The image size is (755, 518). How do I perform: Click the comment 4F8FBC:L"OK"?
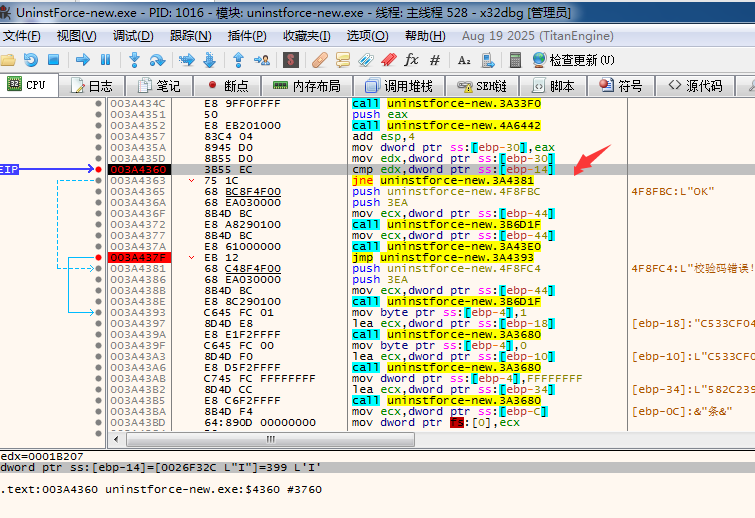coord(673,192)
